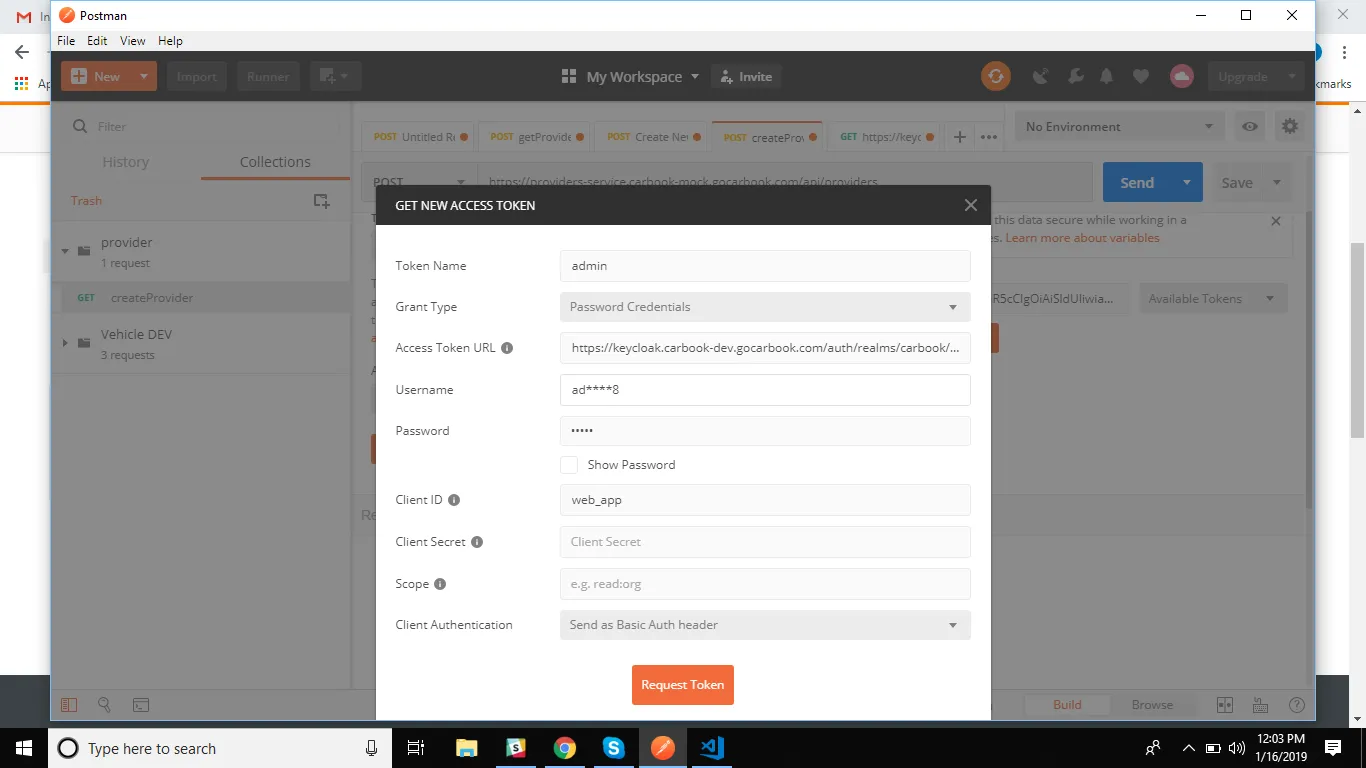
Task: Open the notifications bell icon
Action: [x=1107, y=76]
